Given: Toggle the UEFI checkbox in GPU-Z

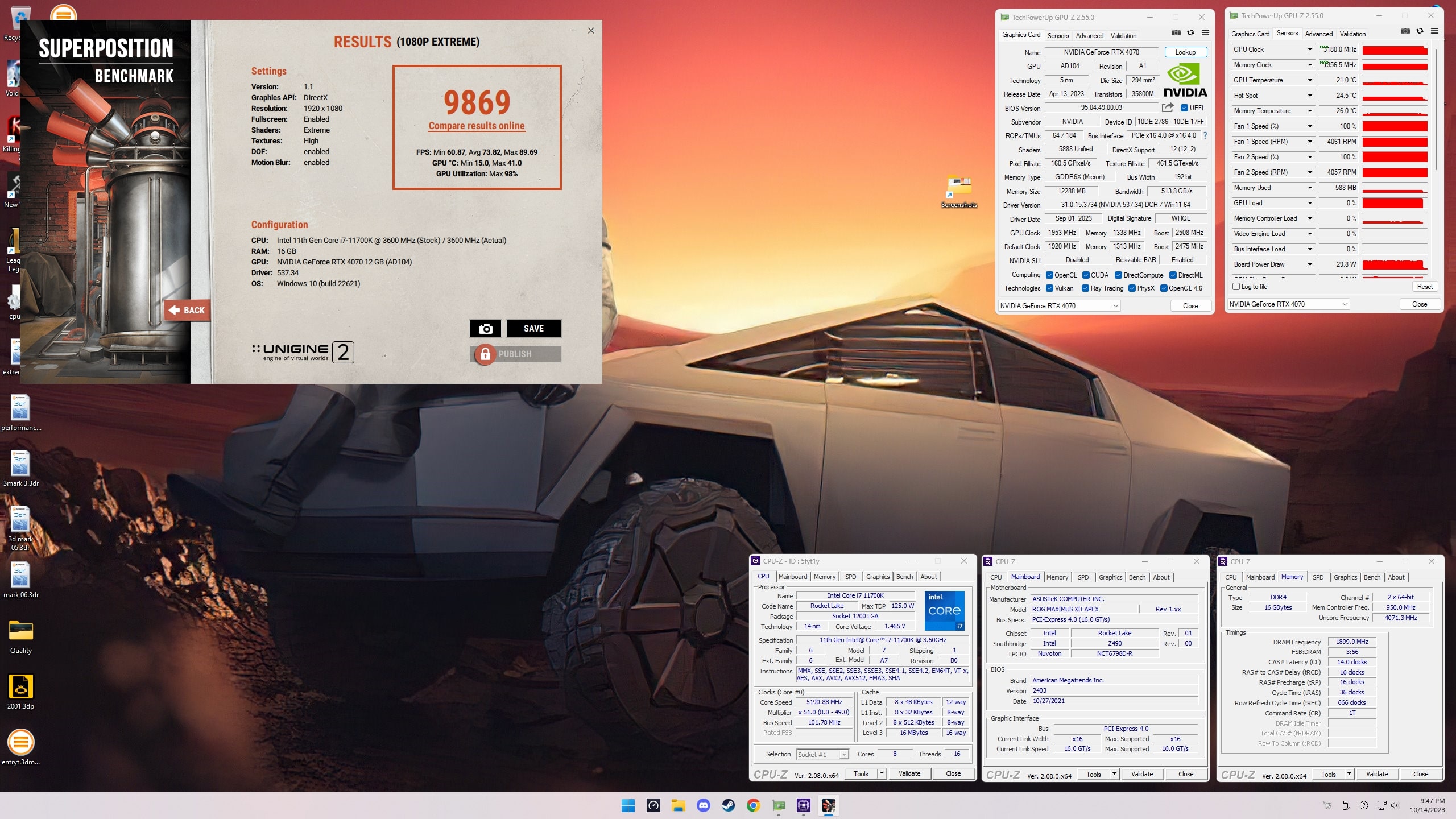Looking at the screenshot, I should [1184, 108].
